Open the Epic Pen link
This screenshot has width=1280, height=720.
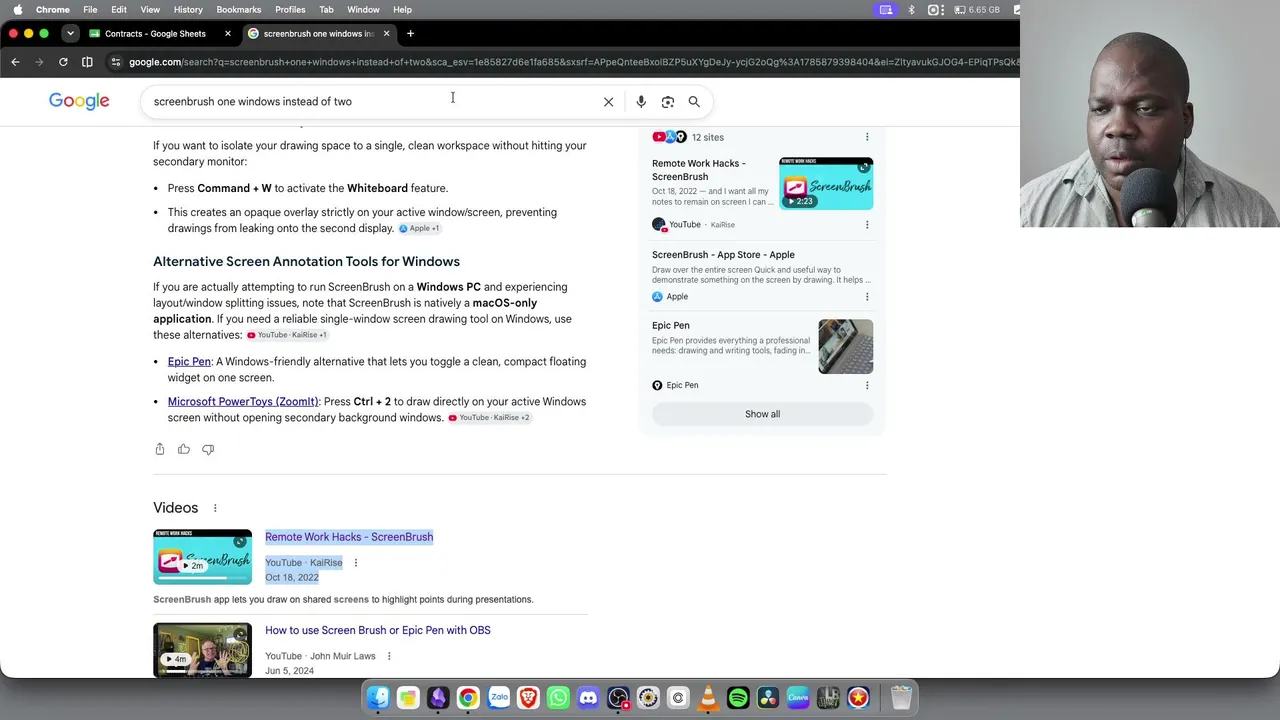coord(189,362)
